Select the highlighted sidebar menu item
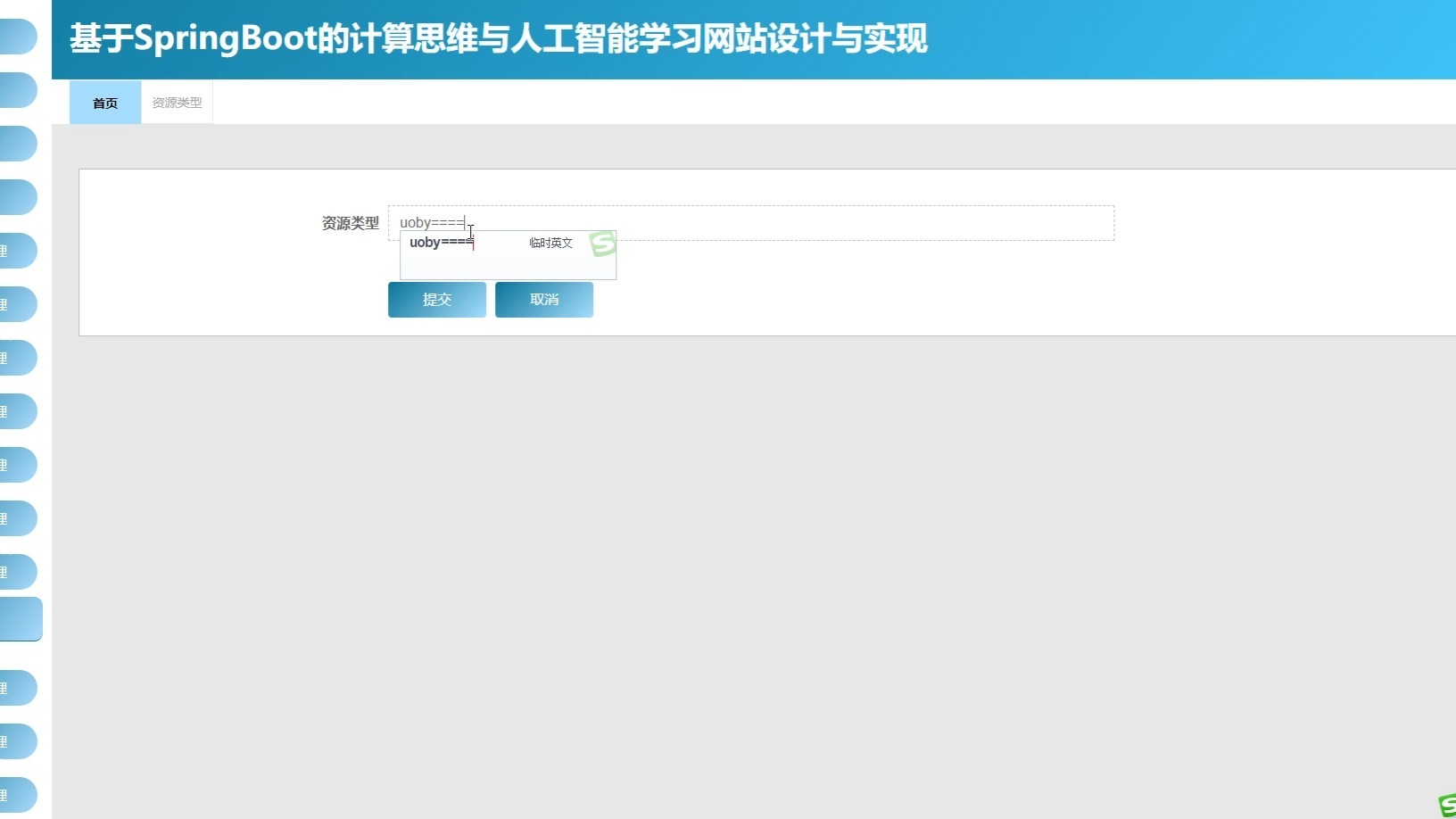Image resolution: width=1456 pixels, height=819 pixels. 18,619
